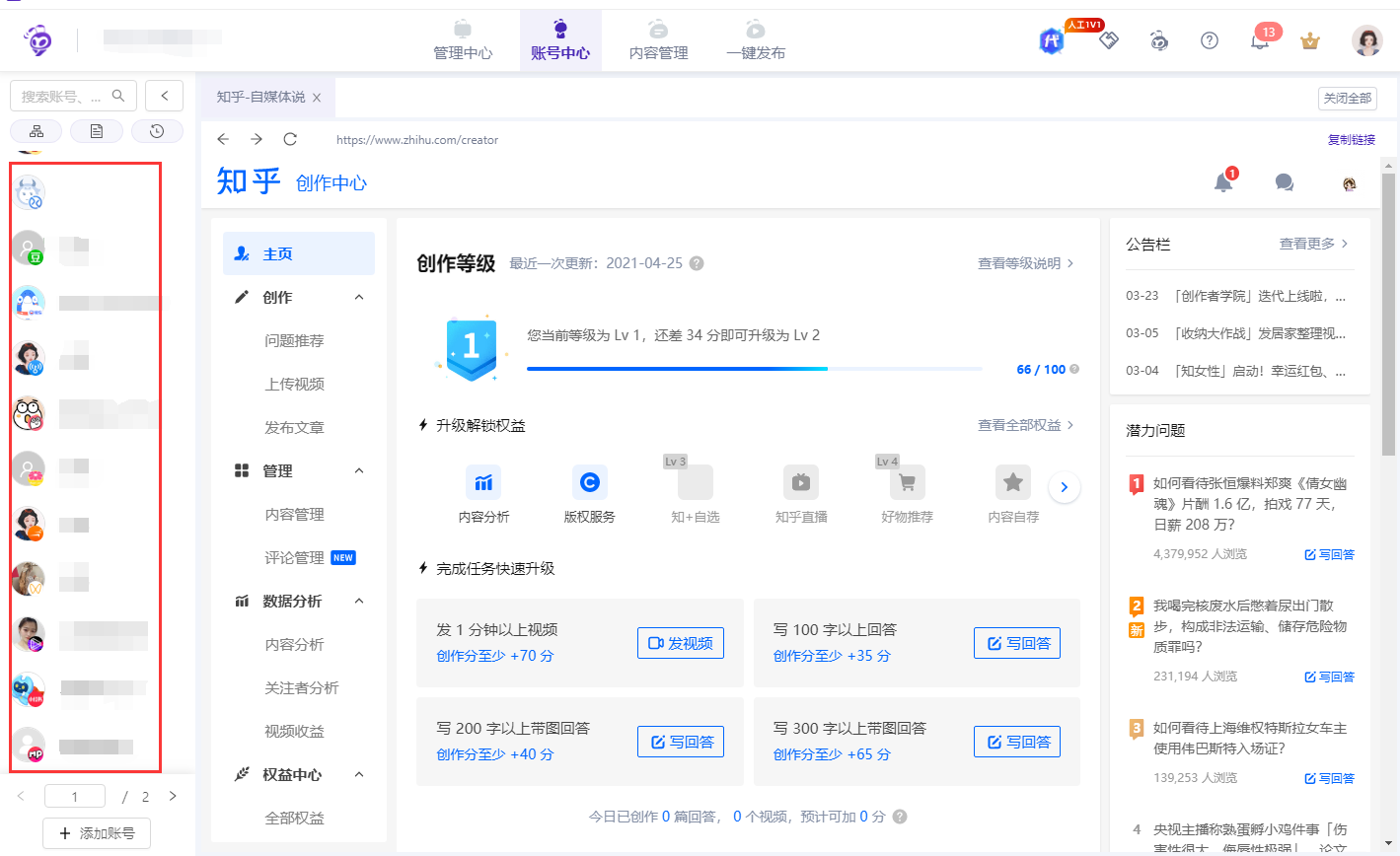1400x856 pixels.
Task: Collapse the 数据分析 section
Action: point(359,601)
